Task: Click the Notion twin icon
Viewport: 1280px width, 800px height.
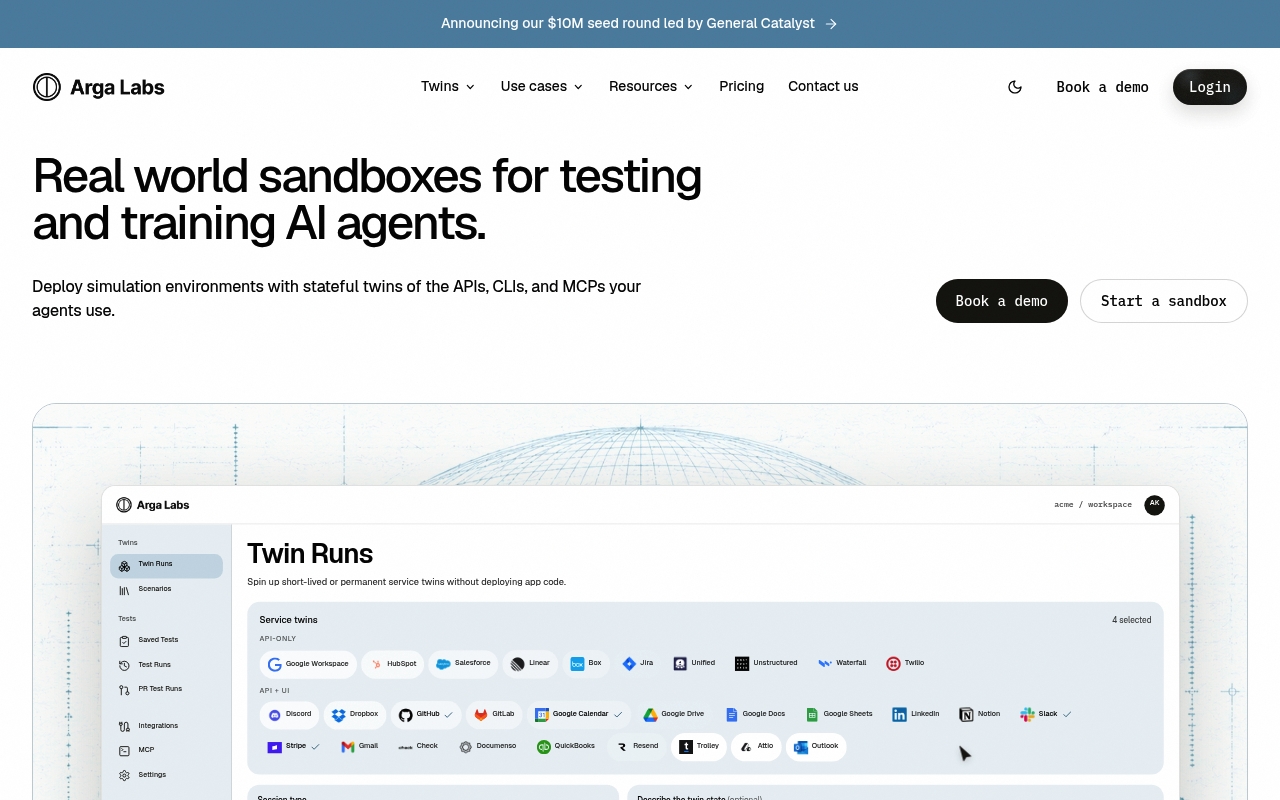Action: [966, 715]
